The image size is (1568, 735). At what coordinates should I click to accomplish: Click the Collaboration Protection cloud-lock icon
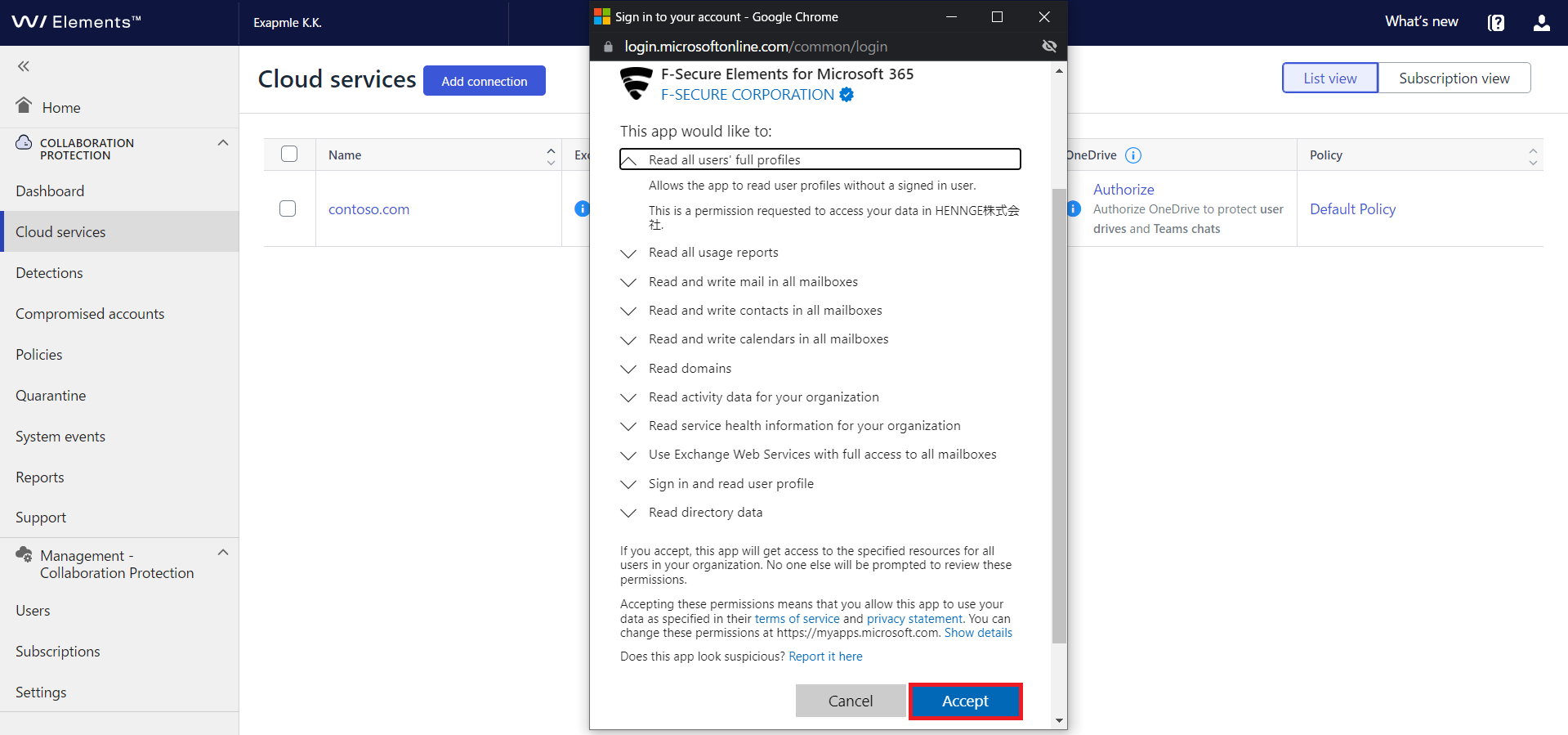[x=24, y=142]
